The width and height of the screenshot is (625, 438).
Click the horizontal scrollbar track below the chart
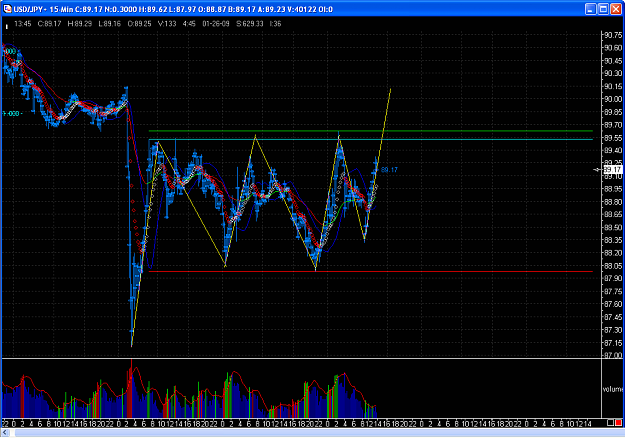click(x=319, y=433)
